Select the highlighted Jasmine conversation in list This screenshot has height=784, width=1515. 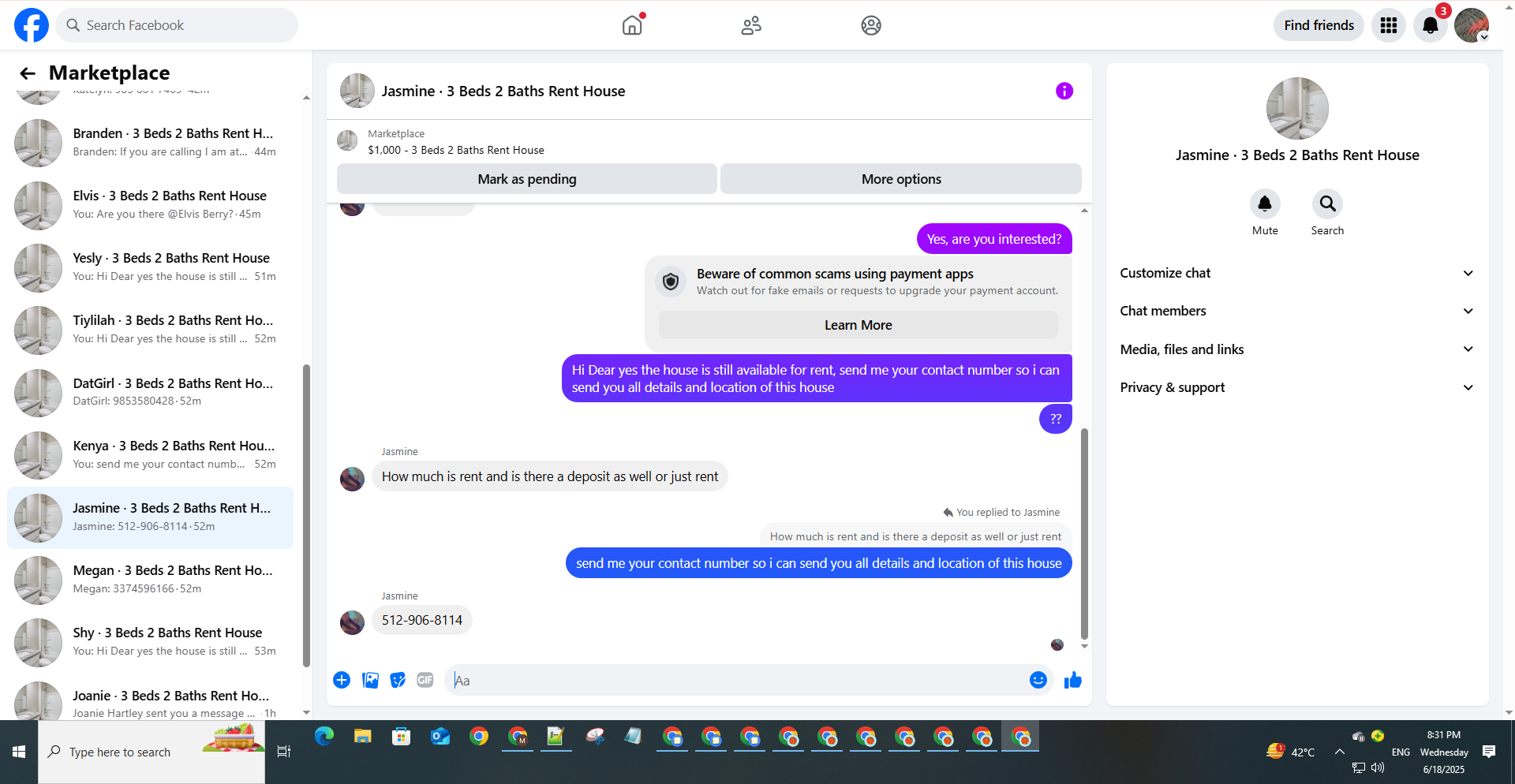coord(150,517)
